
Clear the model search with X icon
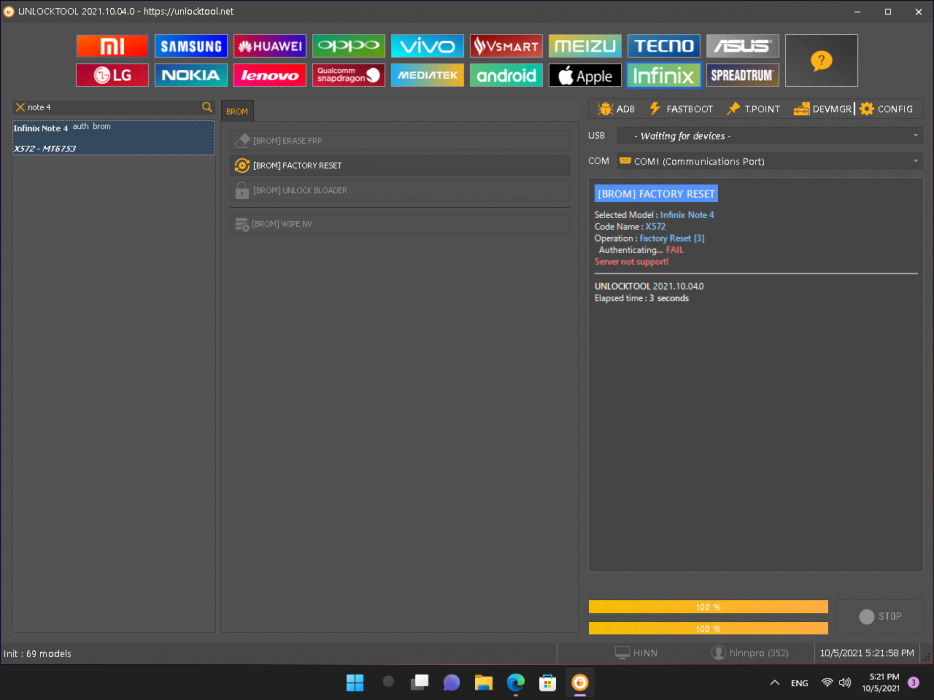coord(20,107)
